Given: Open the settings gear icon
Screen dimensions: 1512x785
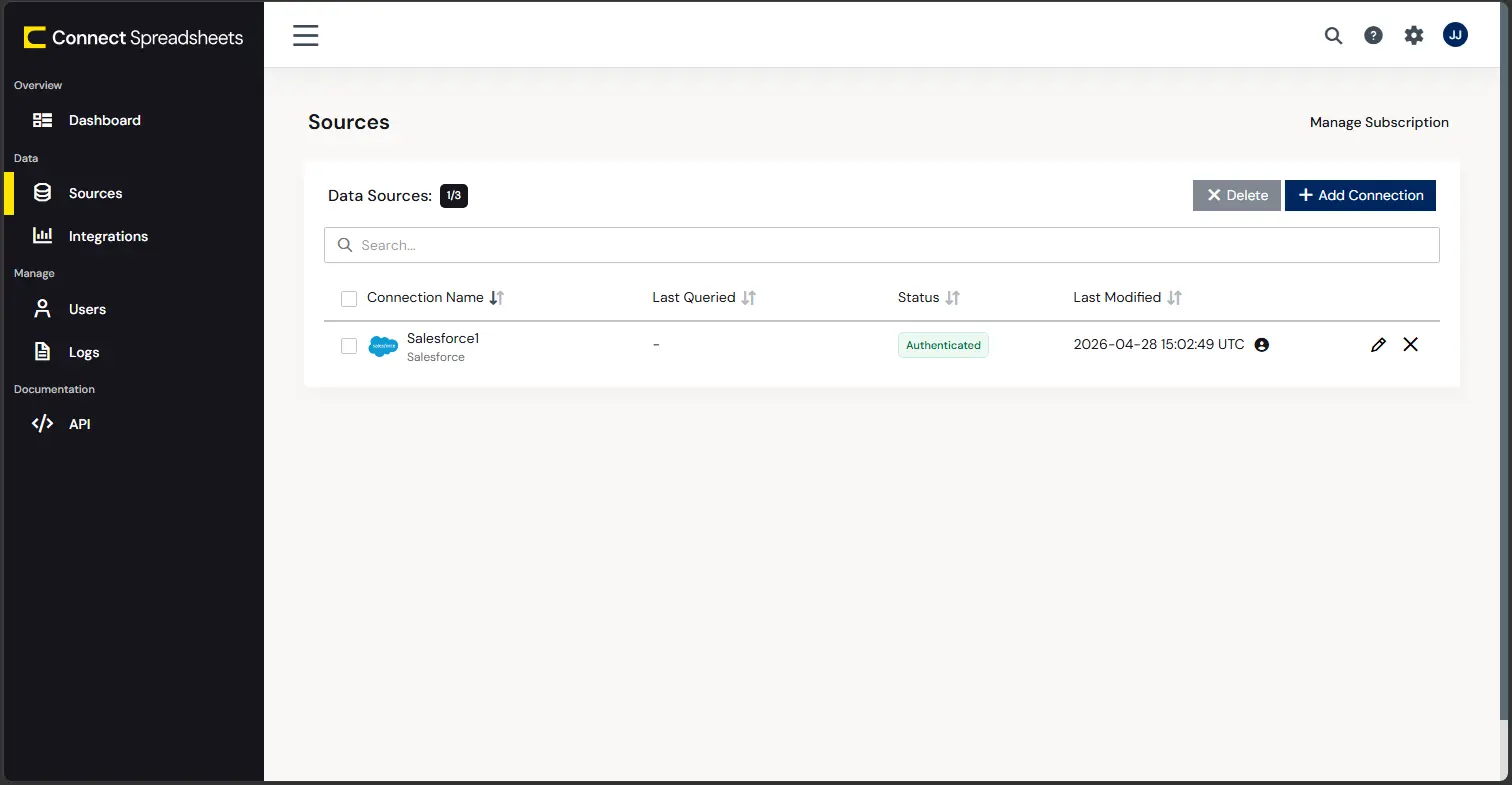Looking at the screenshot, I should point(1414,36).
